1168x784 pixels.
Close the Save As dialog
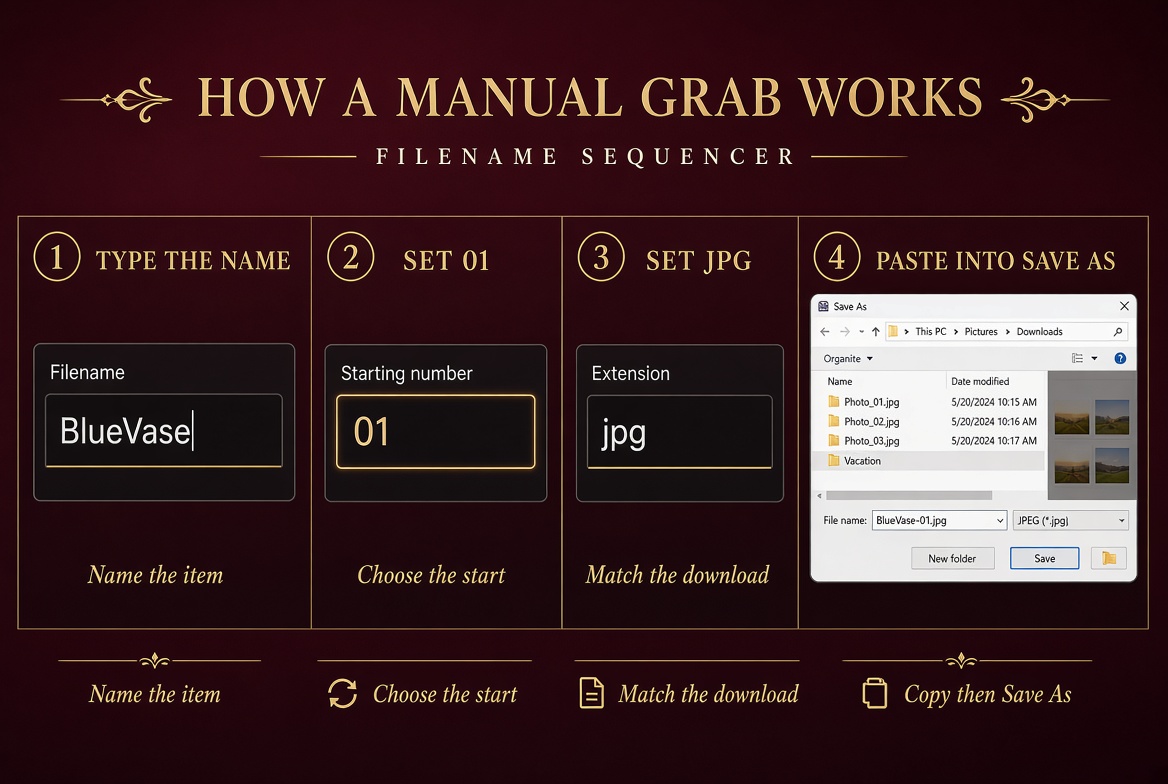1124,306
